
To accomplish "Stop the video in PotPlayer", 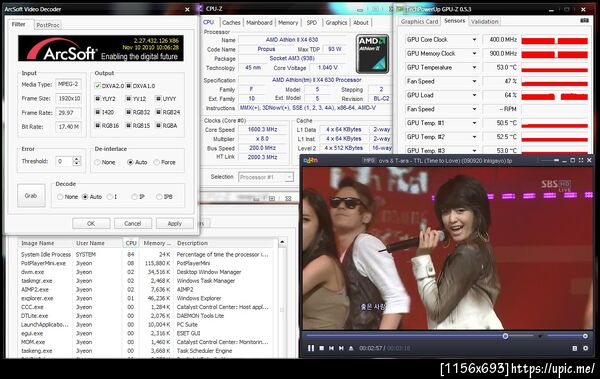I will click(321, 348).
